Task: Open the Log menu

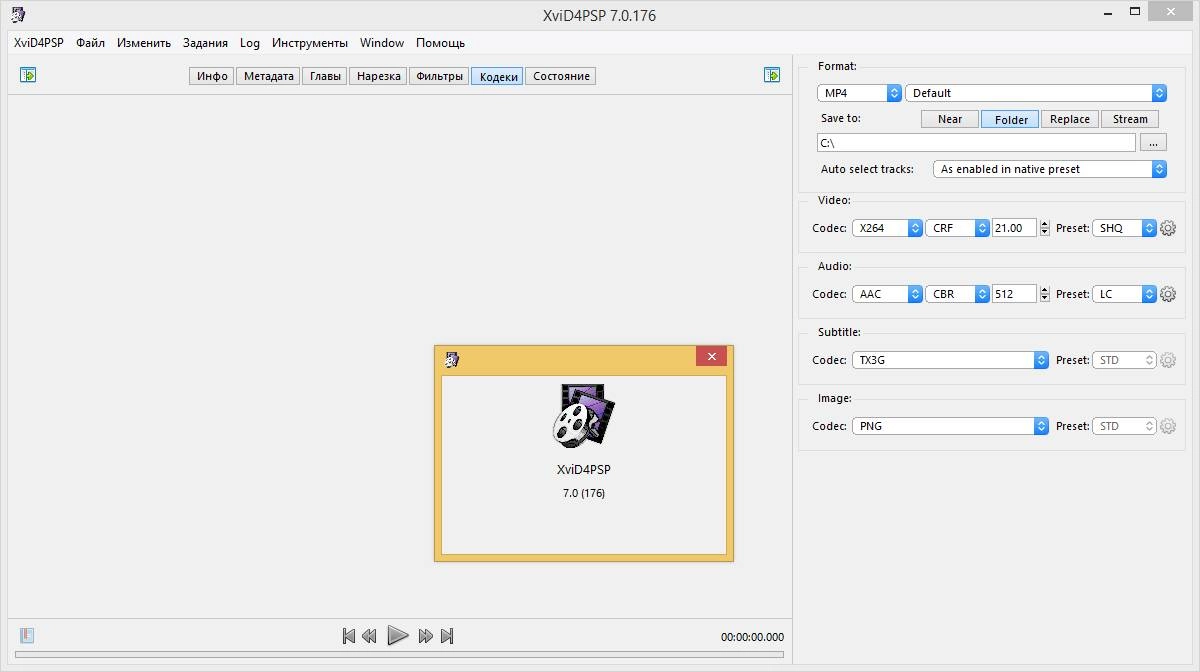Action: pyautogui.click(x=250, y=43)
